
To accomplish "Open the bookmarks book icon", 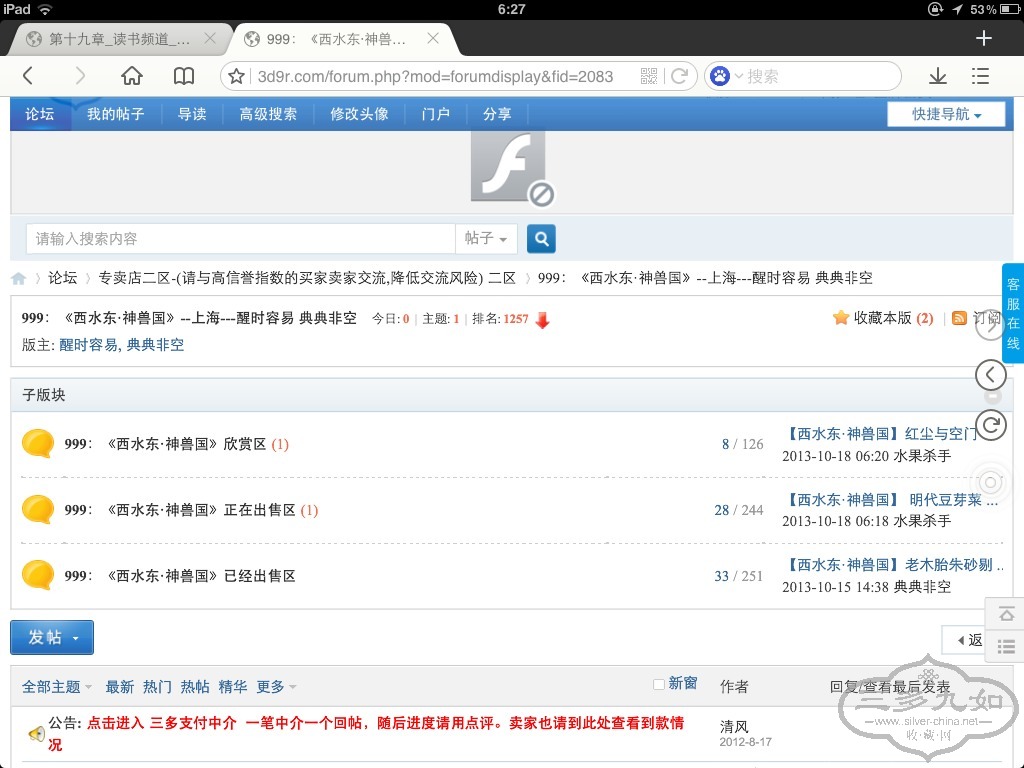I will coord(184,76).
